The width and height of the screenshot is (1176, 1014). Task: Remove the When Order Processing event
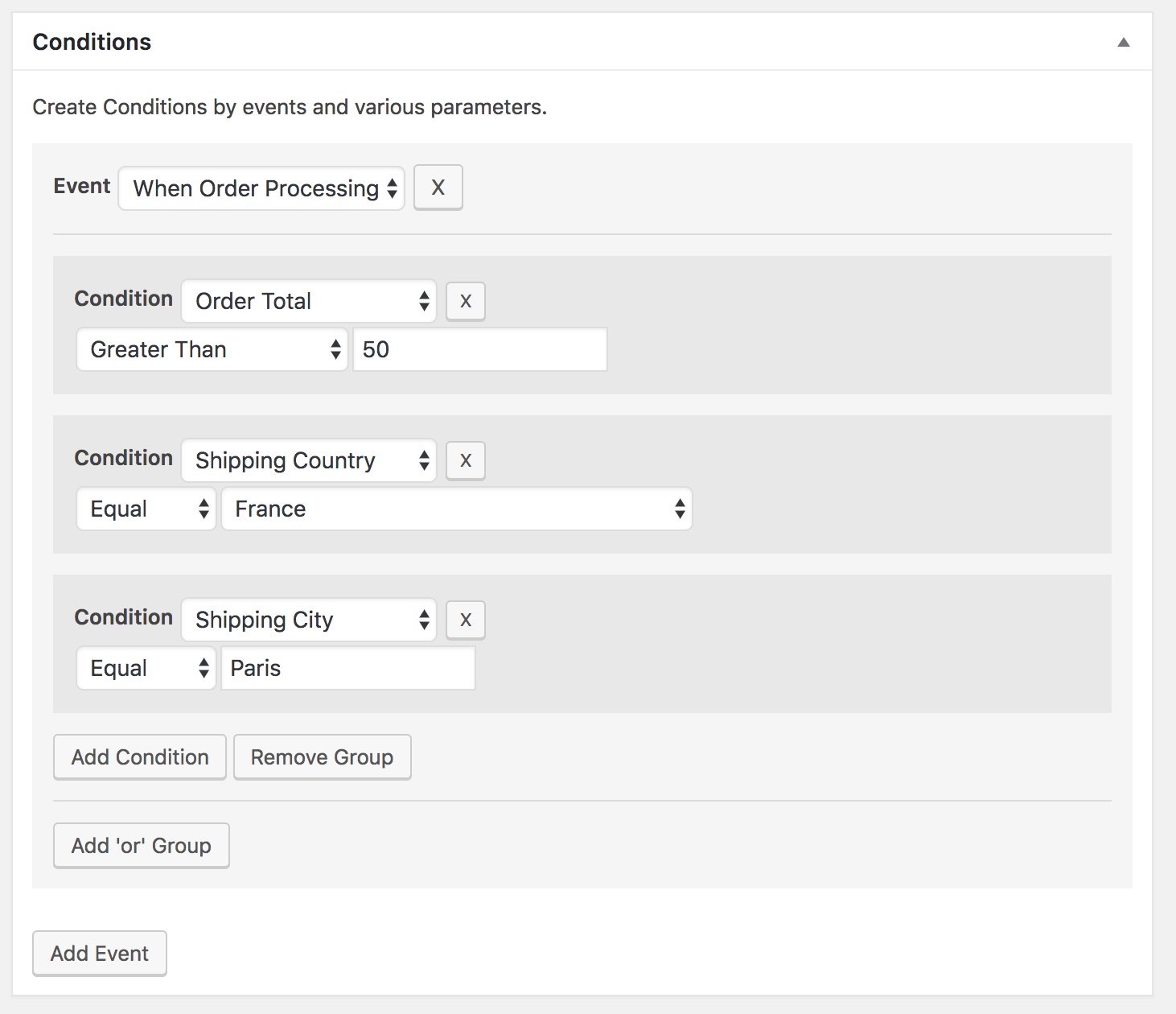coord(438,188)
